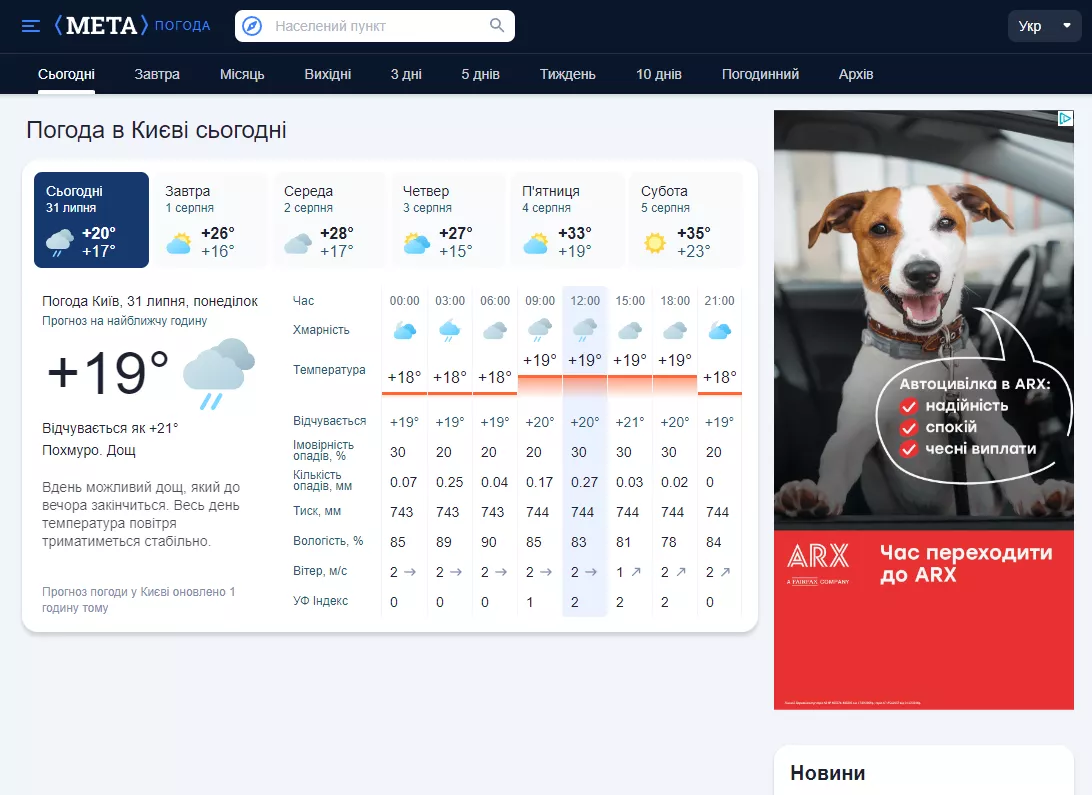Click the ARX dog advertisement banner
This screenshot has height=795, width=1092.
pos(923,410)
